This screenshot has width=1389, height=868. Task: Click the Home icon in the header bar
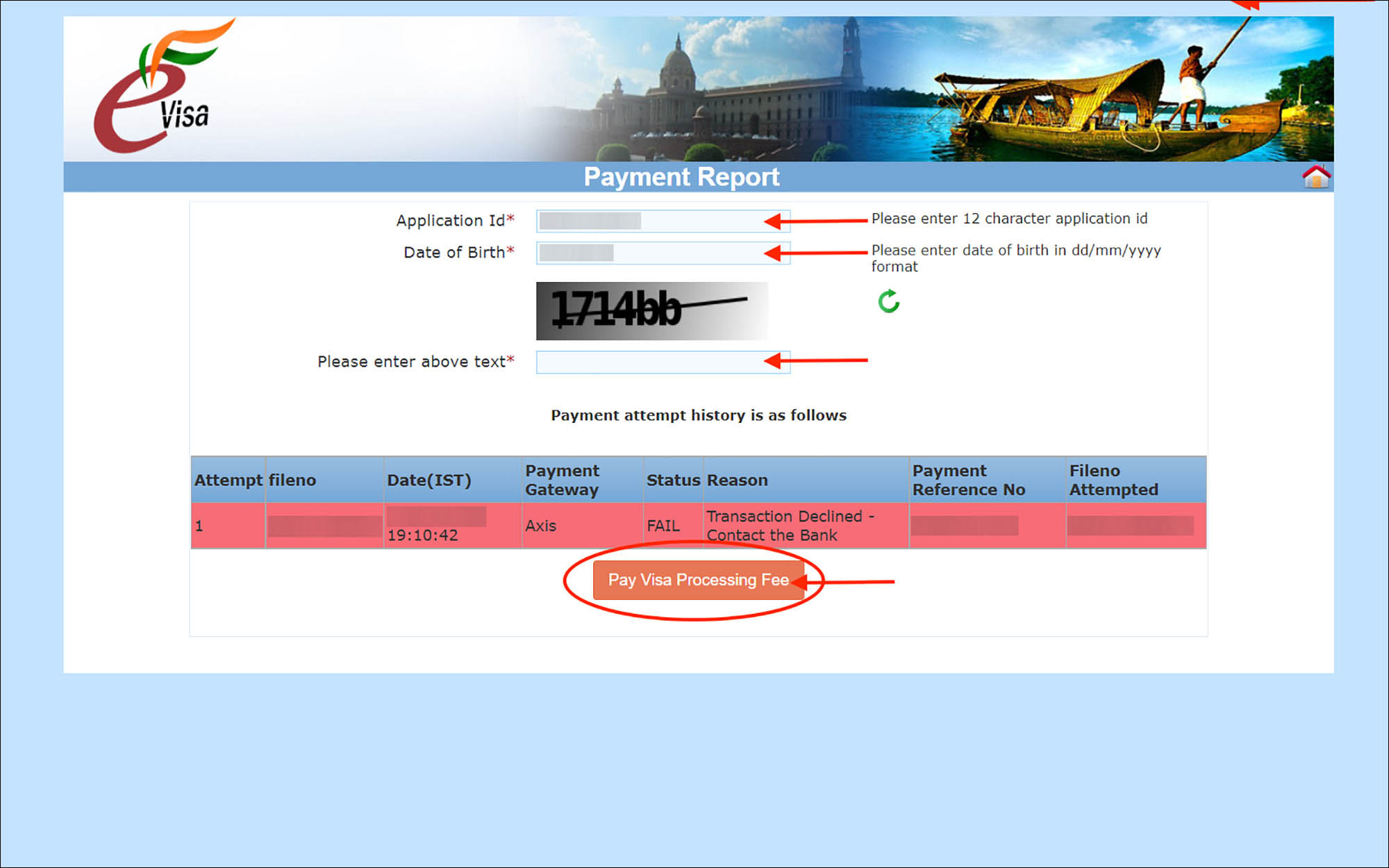(1315, 176)
